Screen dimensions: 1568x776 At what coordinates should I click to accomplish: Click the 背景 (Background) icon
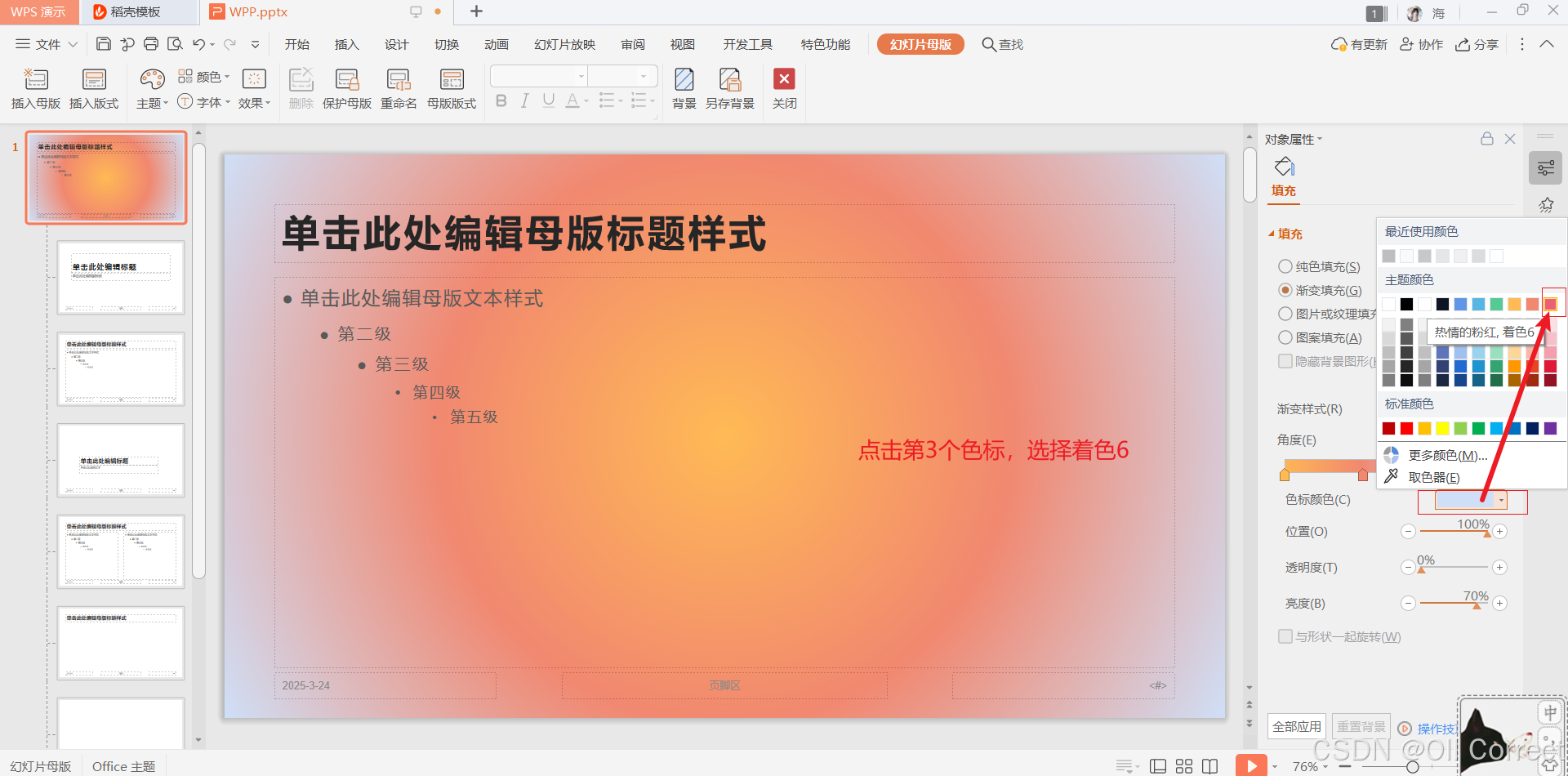pos(684,79)
